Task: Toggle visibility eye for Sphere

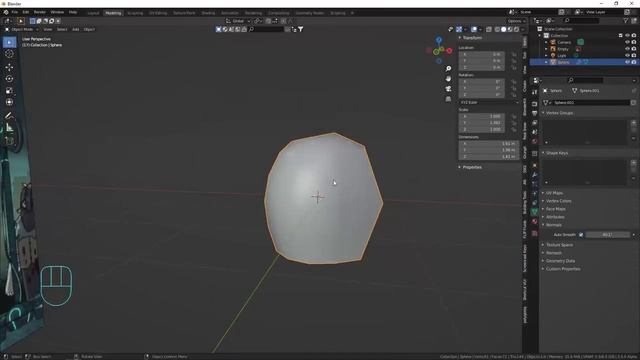Action: (627, 62)
